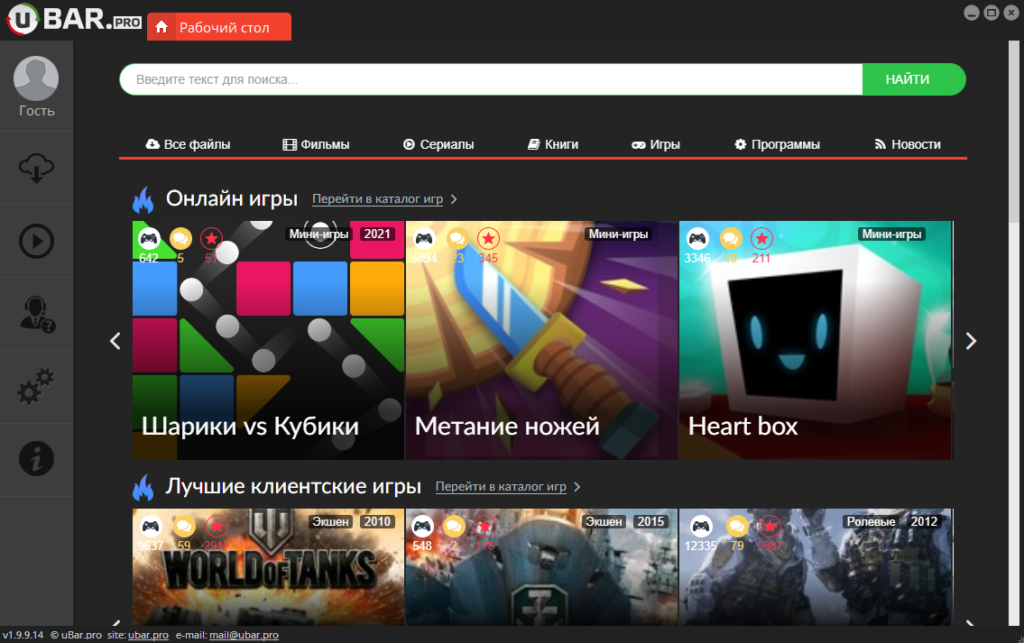Open the media player icon in sidebar
1024x643 pixels.
[36, 241]
